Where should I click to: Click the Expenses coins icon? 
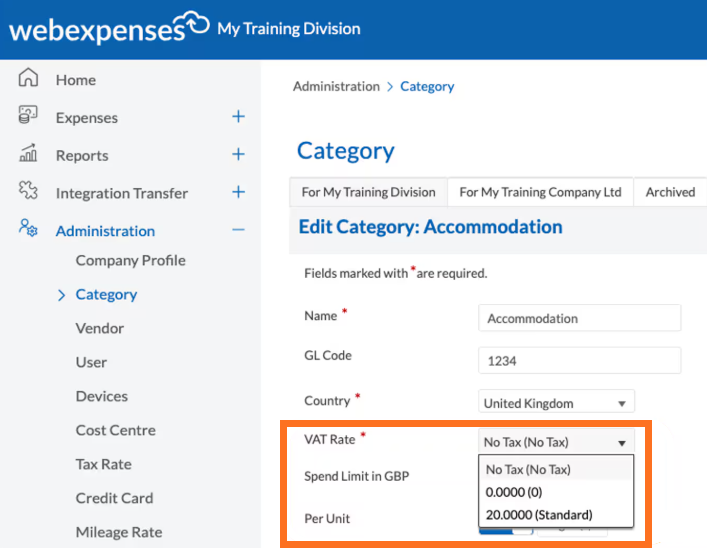click(x=28, y=115)
